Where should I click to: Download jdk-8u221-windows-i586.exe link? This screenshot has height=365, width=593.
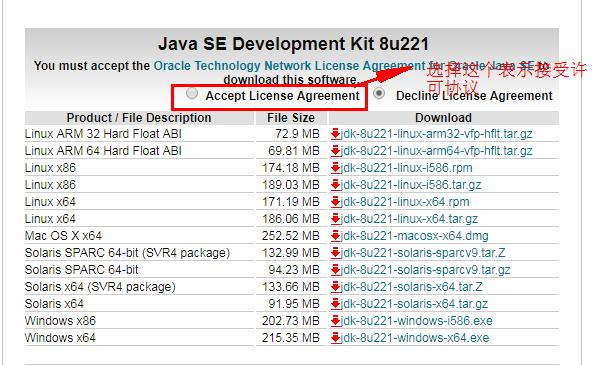click(x=416, y=321)
